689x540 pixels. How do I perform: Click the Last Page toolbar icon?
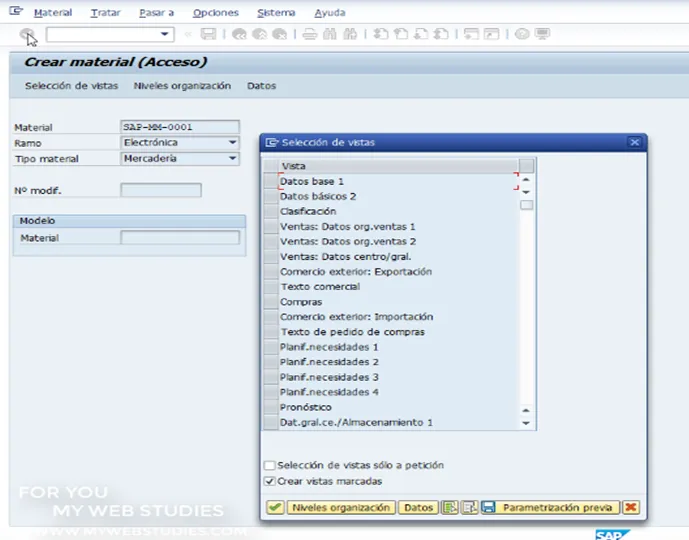pos(441,34)
